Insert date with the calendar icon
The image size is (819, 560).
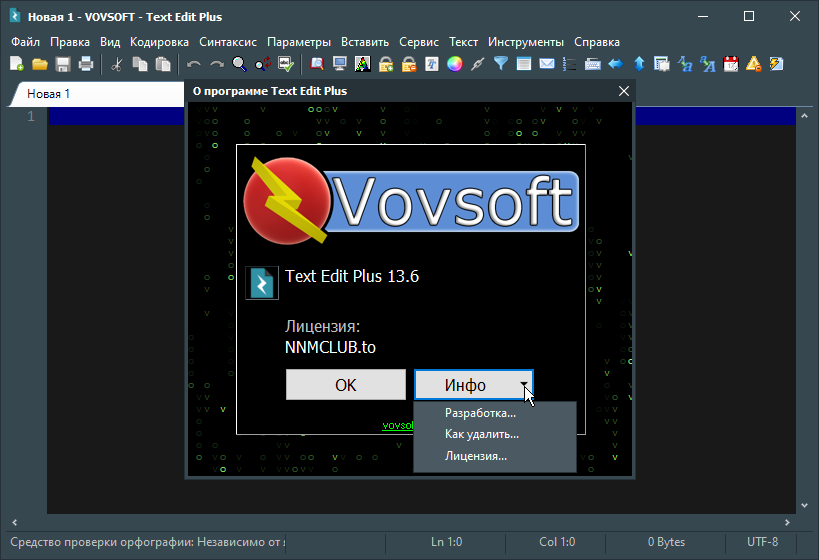coord(731,64)
